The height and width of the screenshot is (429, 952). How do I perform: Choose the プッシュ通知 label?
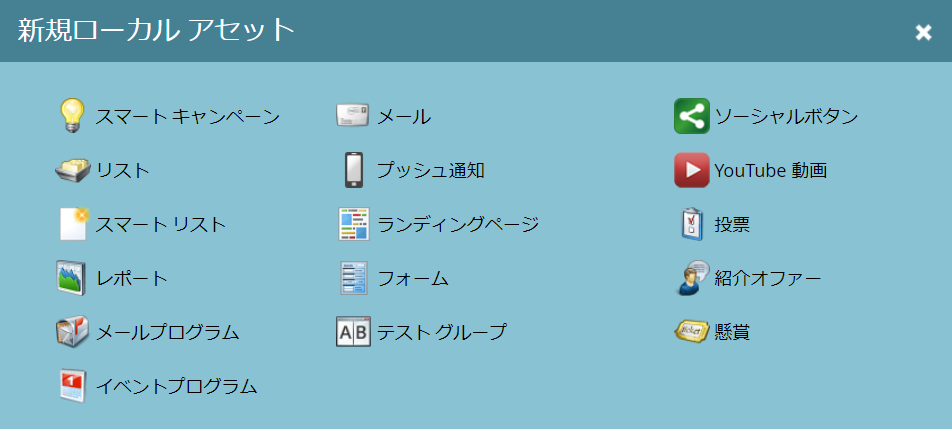[x=430, y=171]
